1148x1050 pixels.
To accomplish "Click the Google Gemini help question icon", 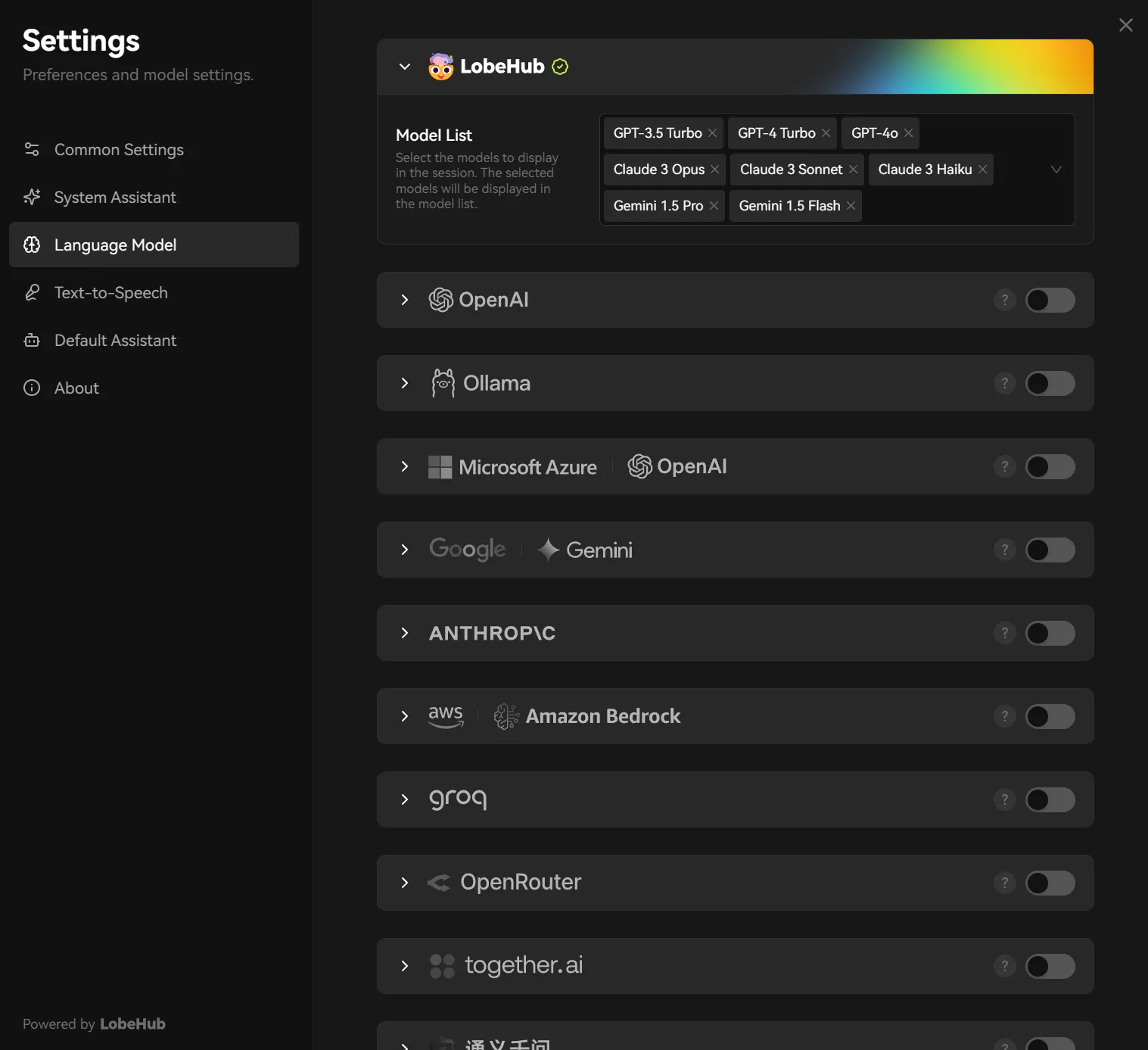I will (1005, 550).
